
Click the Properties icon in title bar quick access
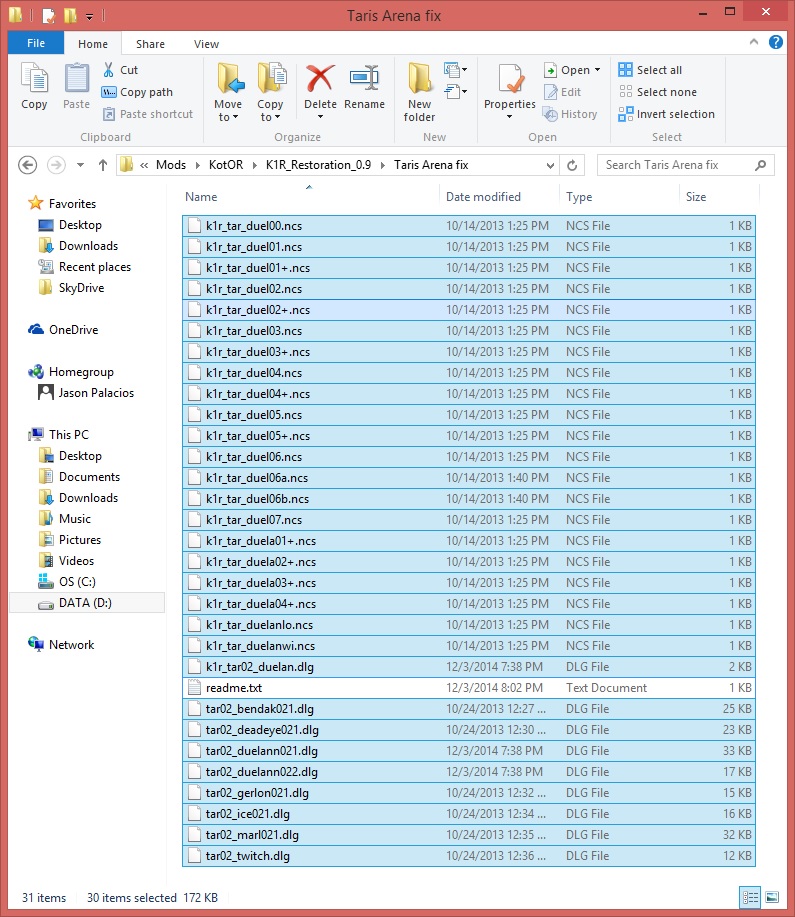click(48, 15)
